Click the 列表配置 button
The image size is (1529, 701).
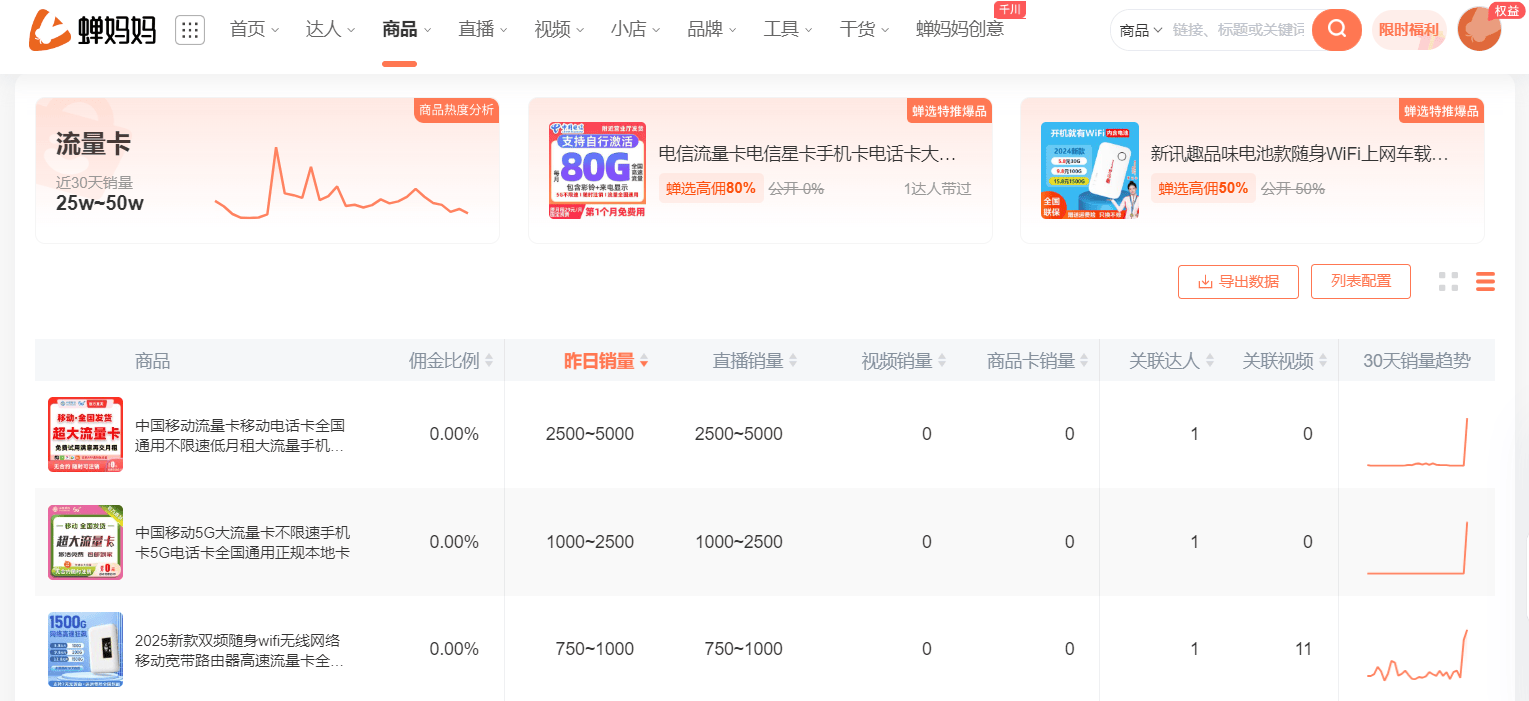(1361, 282)
